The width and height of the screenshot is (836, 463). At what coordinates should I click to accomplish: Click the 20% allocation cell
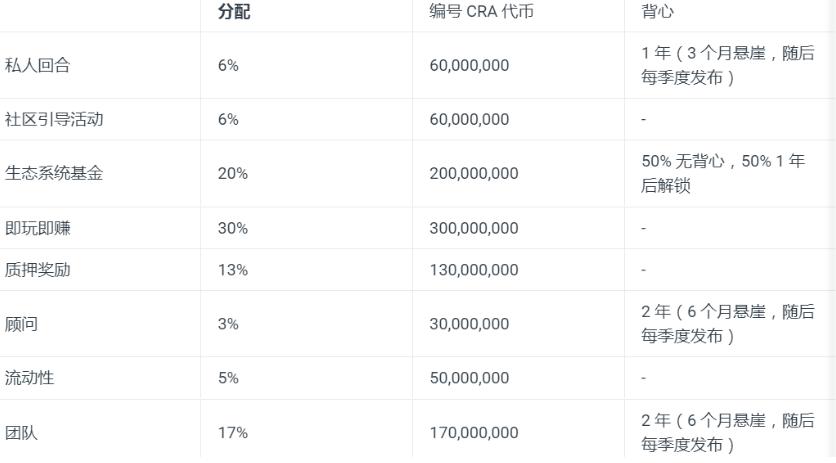(232, 173)
